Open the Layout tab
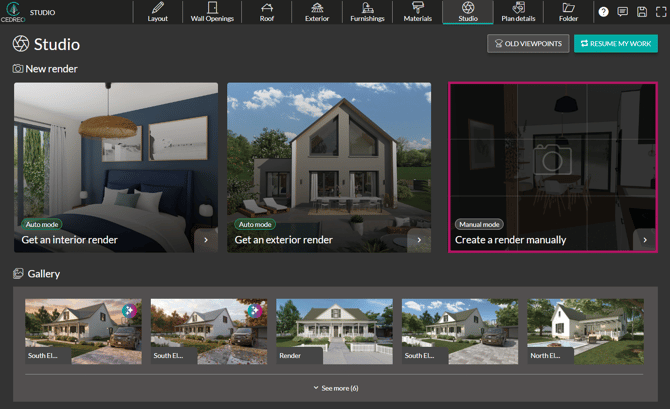The image size is (670, 409). pos(158,12)
